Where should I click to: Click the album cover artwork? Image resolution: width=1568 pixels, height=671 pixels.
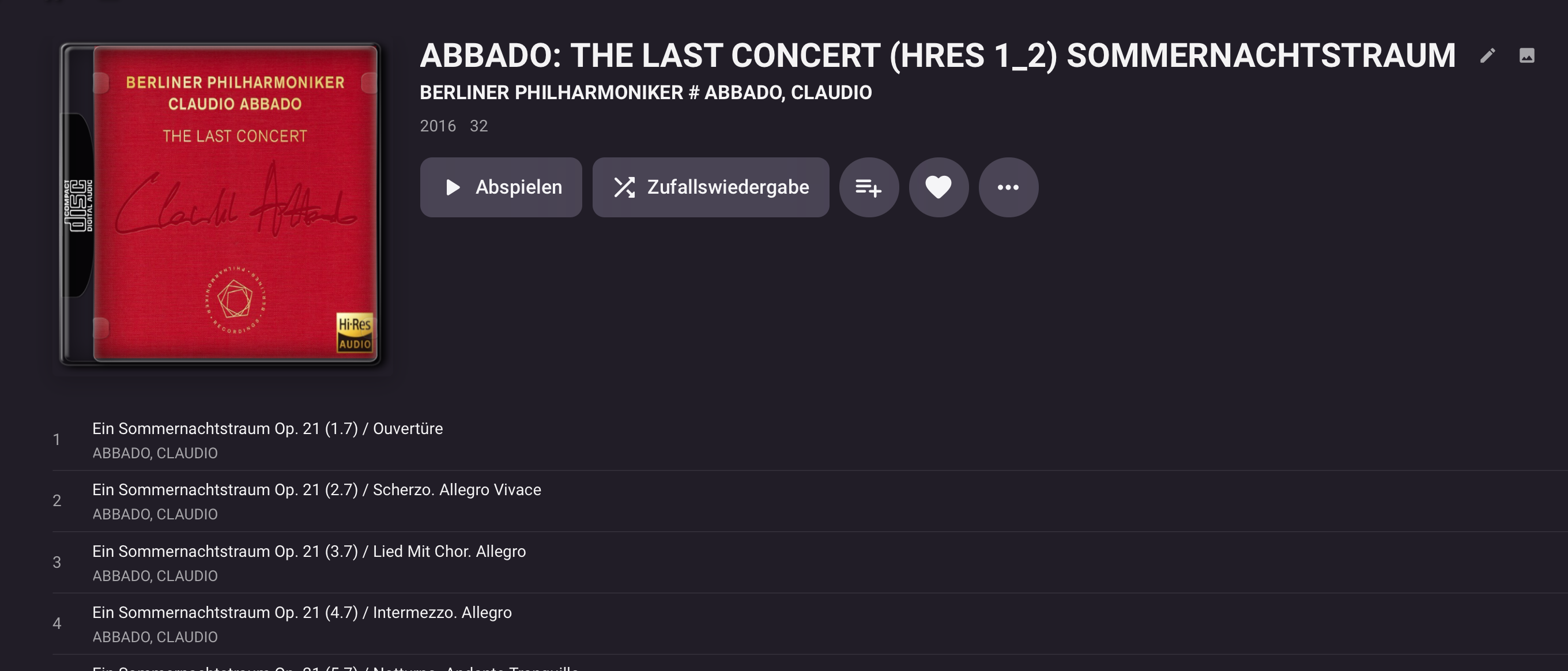click(220, 203)
